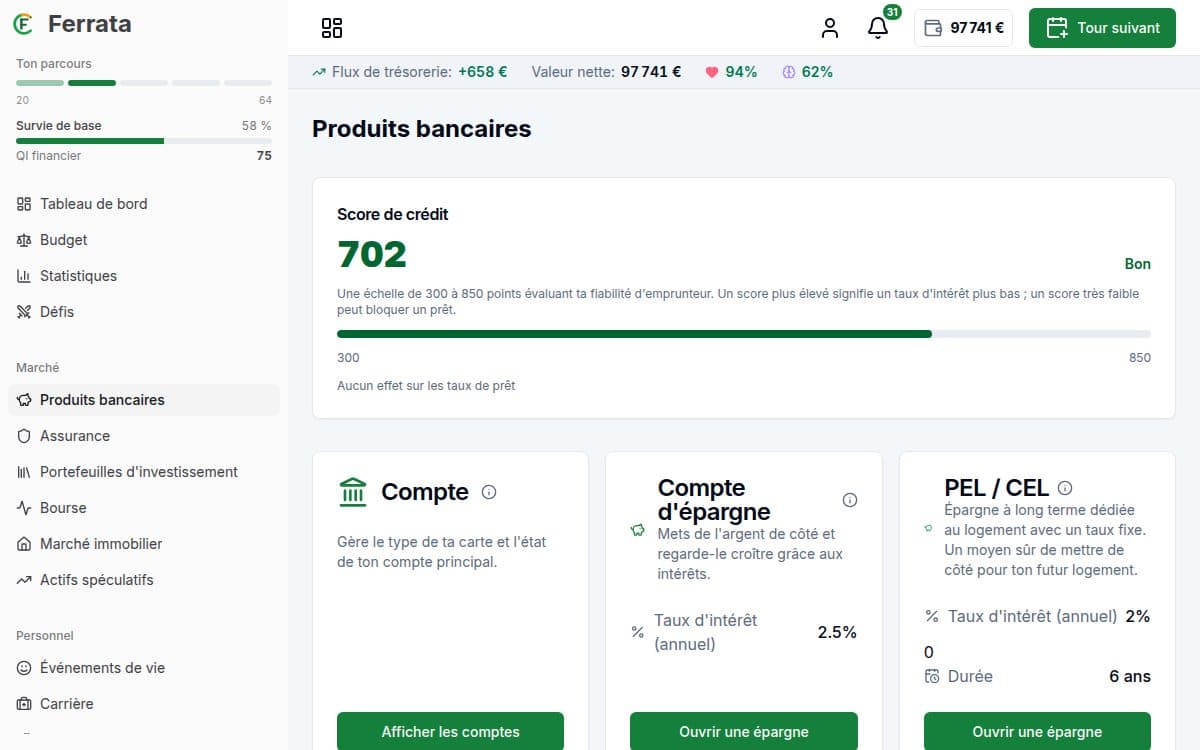Open Événements de vie page
1200x750 pixels.
(x=144, y=668)
